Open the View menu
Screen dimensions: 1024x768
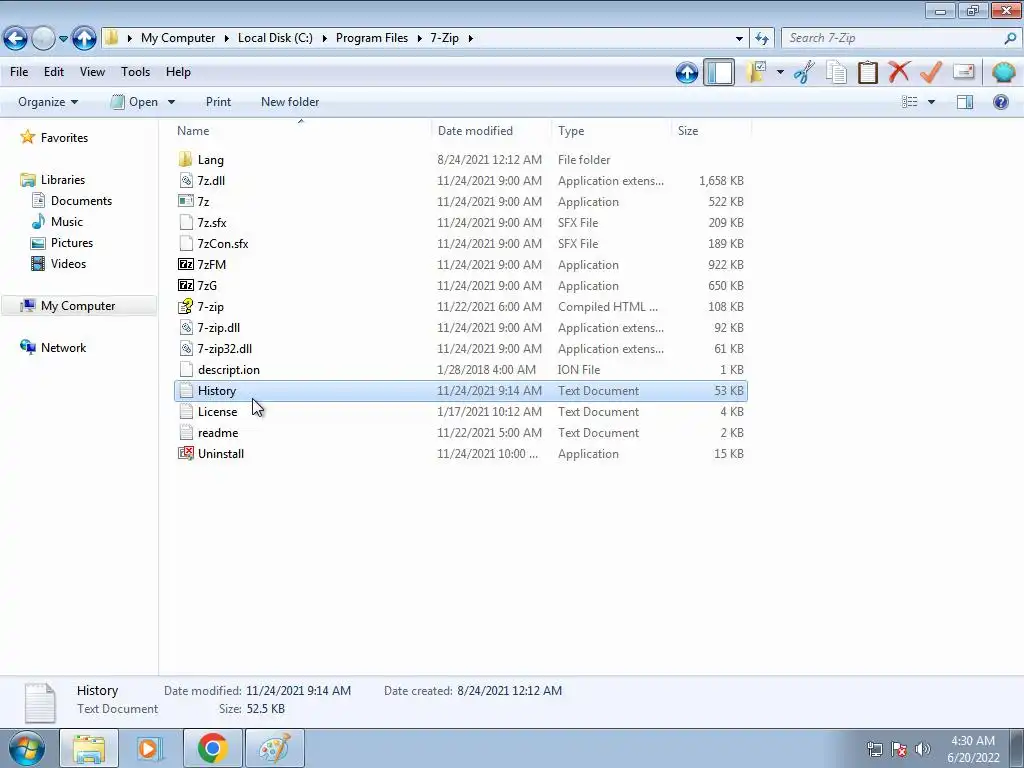tap(92, 72)
